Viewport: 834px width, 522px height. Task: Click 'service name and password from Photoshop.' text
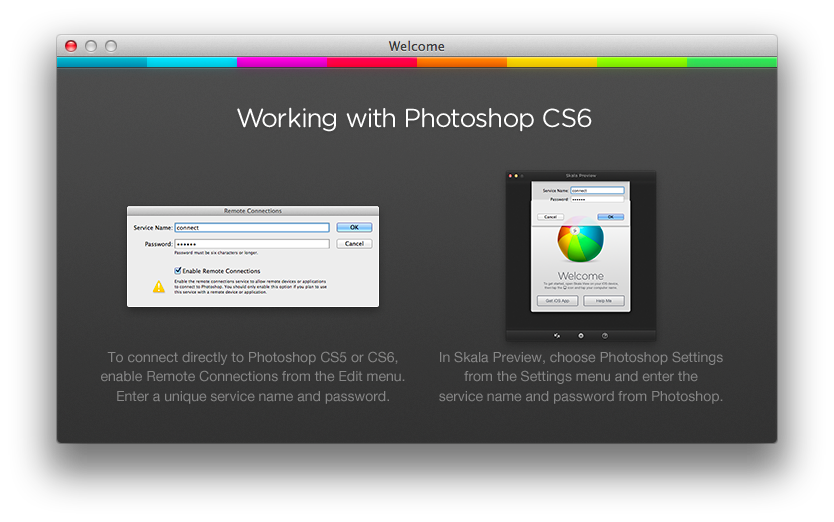(x=581, y=396)
